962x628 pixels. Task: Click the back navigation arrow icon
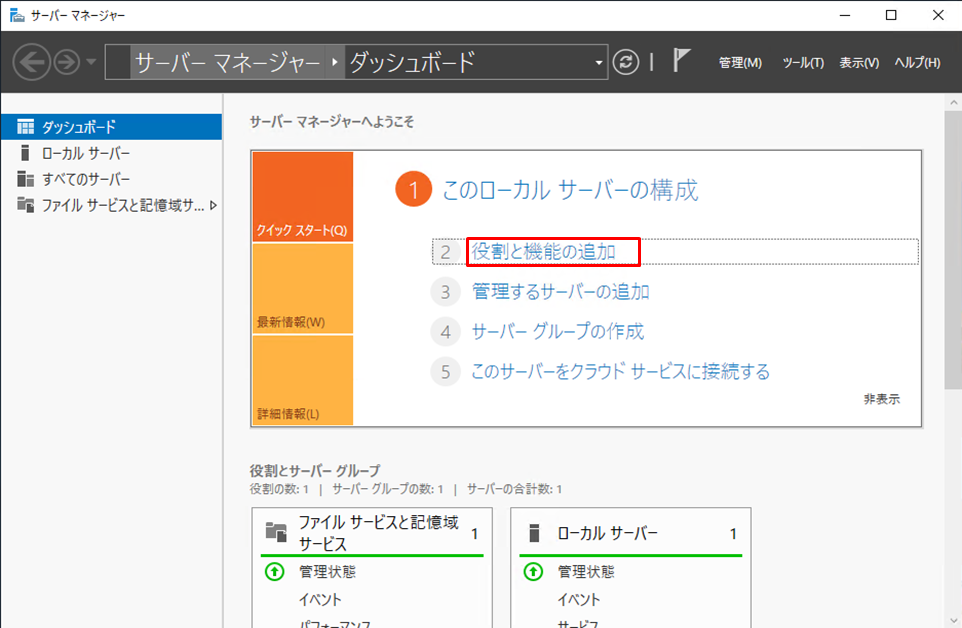pos(31,62)
